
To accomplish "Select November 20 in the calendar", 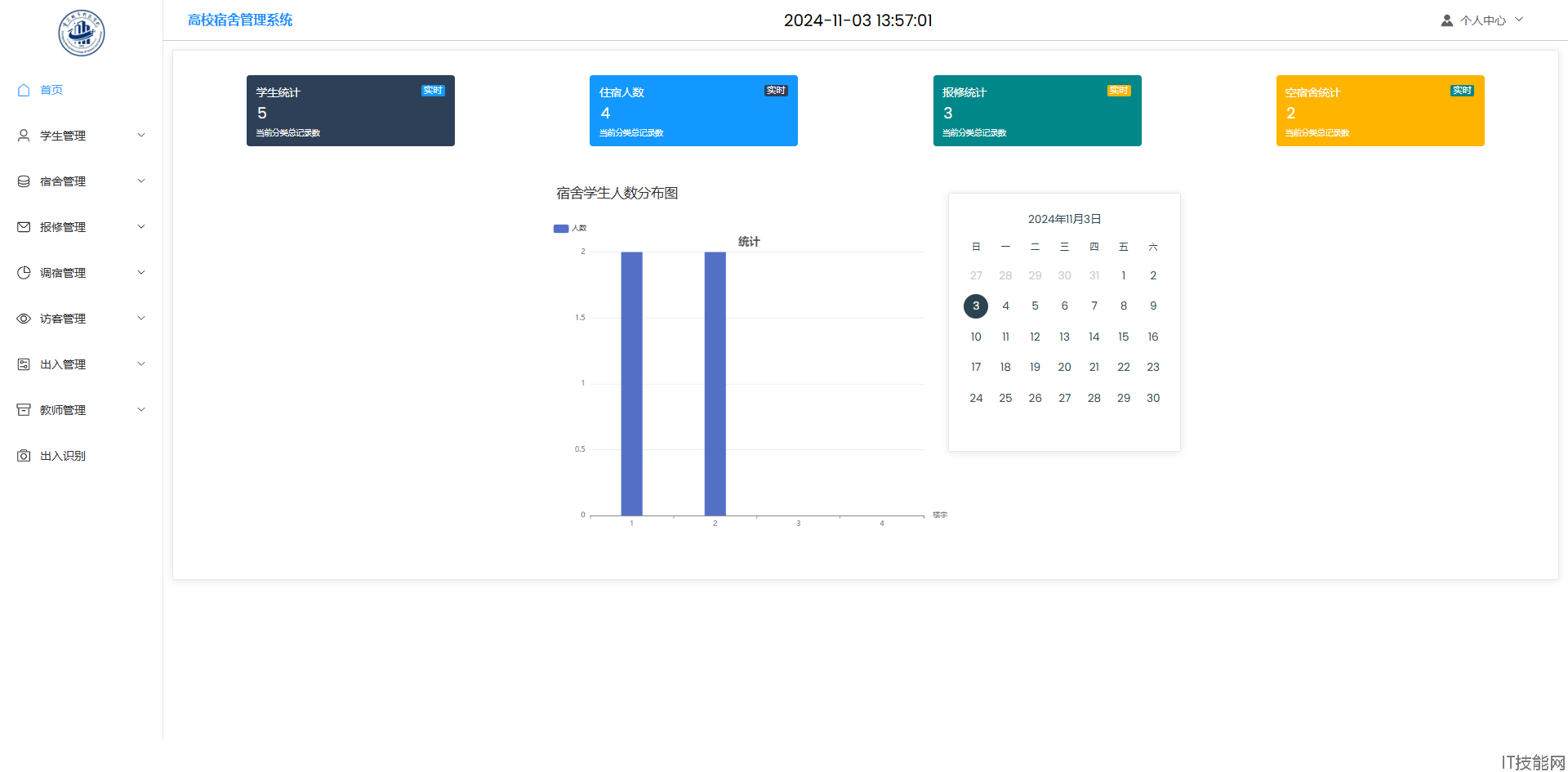I will point(1065,368).
